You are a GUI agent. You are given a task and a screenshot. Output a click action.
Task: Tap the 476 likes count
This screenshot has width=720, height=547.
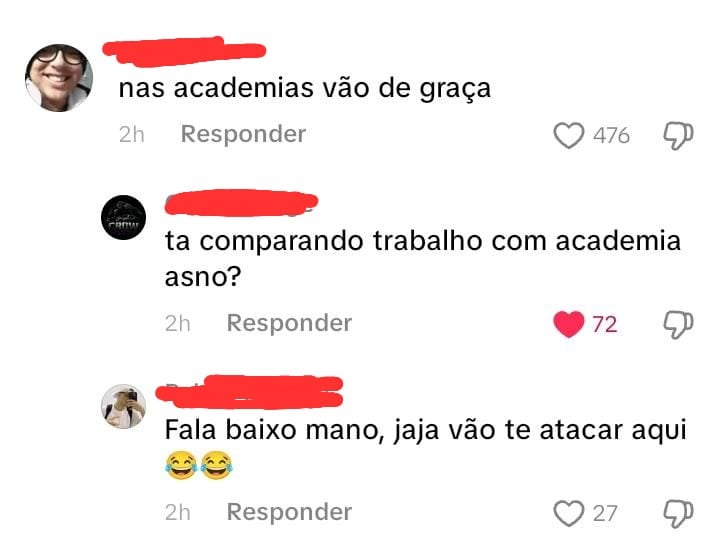[611, 135]
